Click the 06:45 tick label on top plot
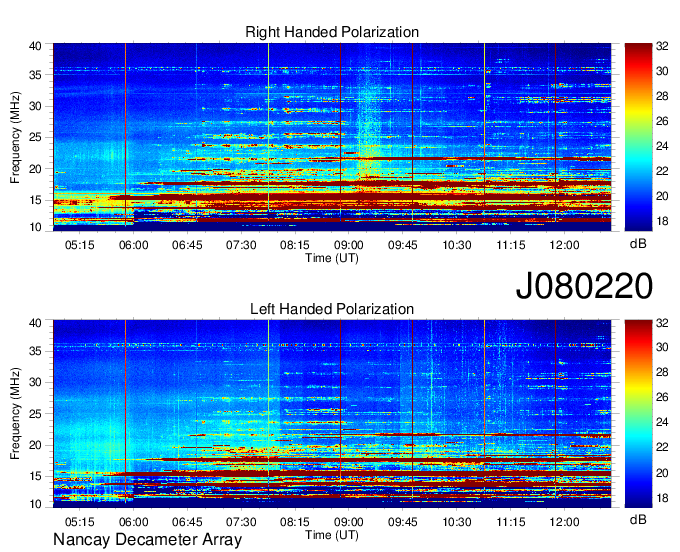Image resolution: width=680 pixels, height=552 pixels. [x=187, y=245]
